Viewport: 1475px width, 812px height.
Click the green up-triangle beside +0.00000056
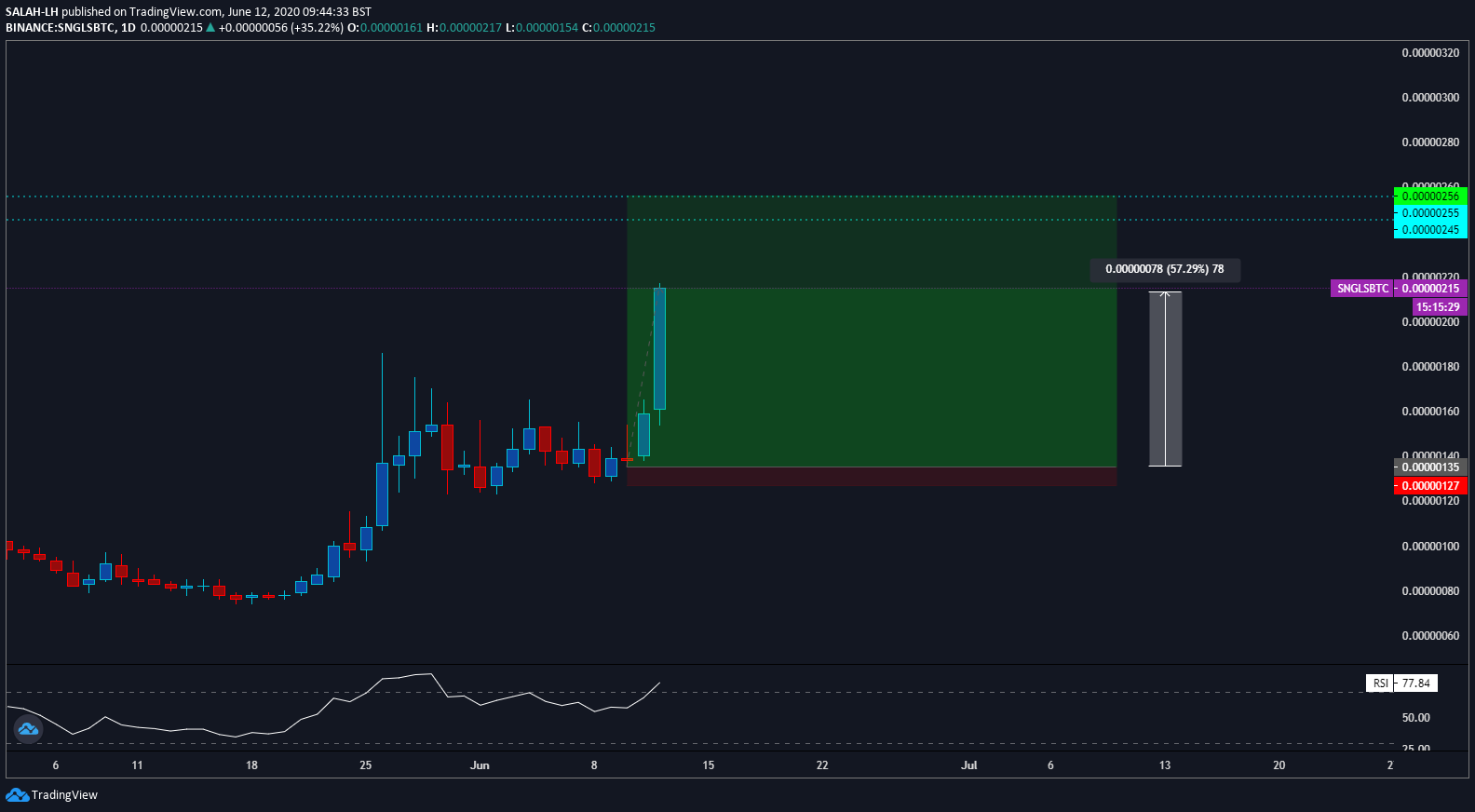click(210, 28)
